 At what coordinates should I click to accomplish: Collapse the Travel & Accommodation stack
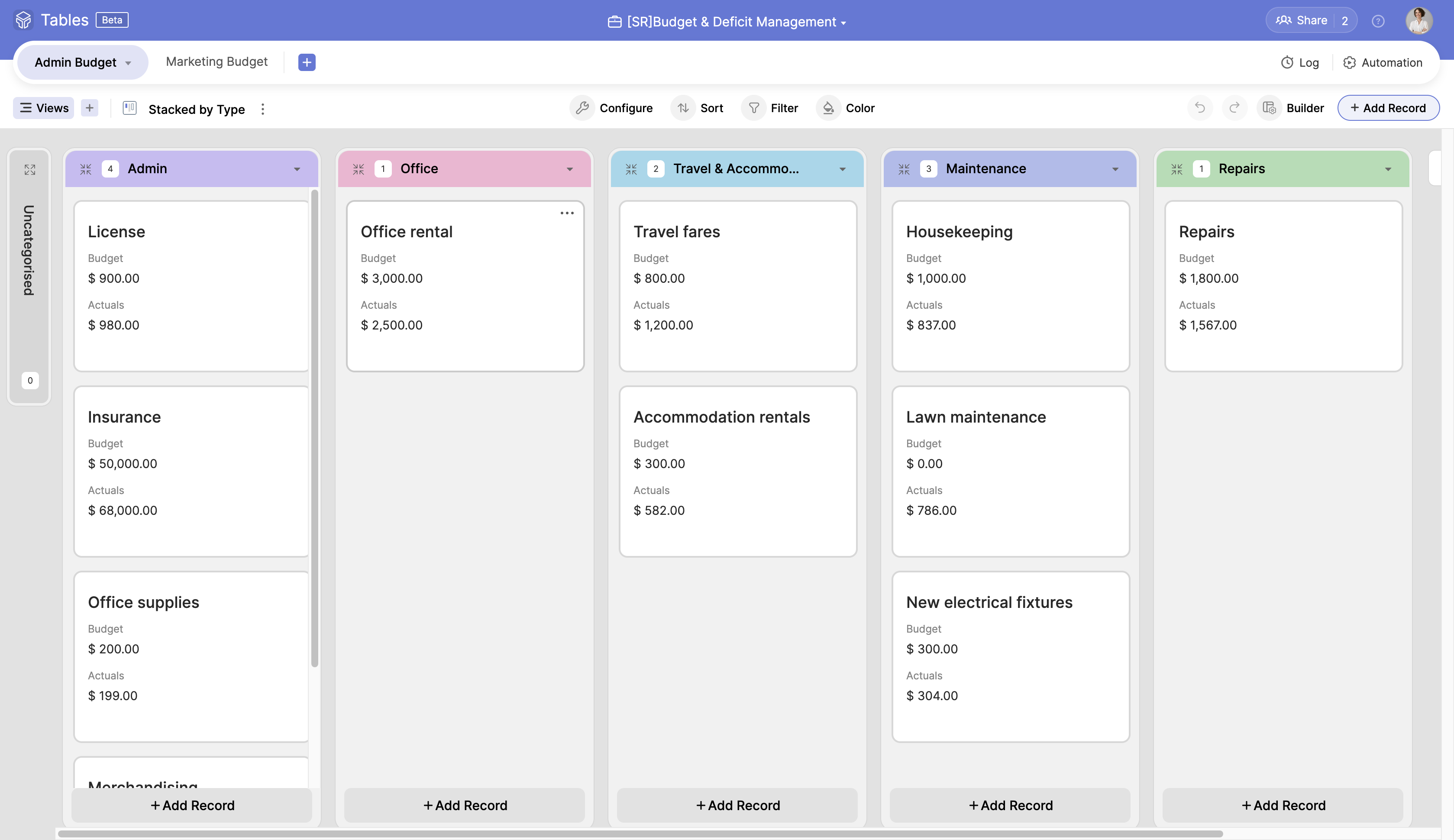coord(632,169)
